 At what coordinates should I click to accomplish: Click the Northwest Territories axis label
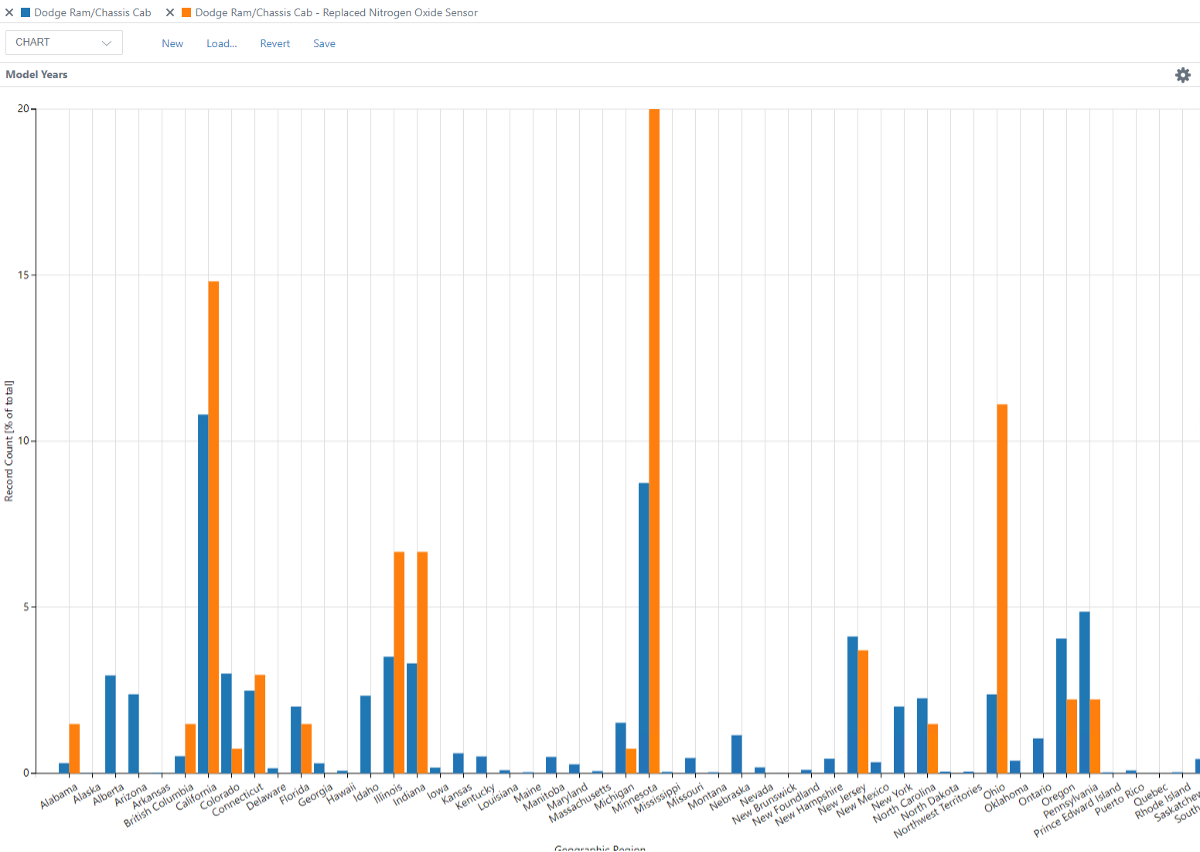pyautogui.click(x=939, y=812)
